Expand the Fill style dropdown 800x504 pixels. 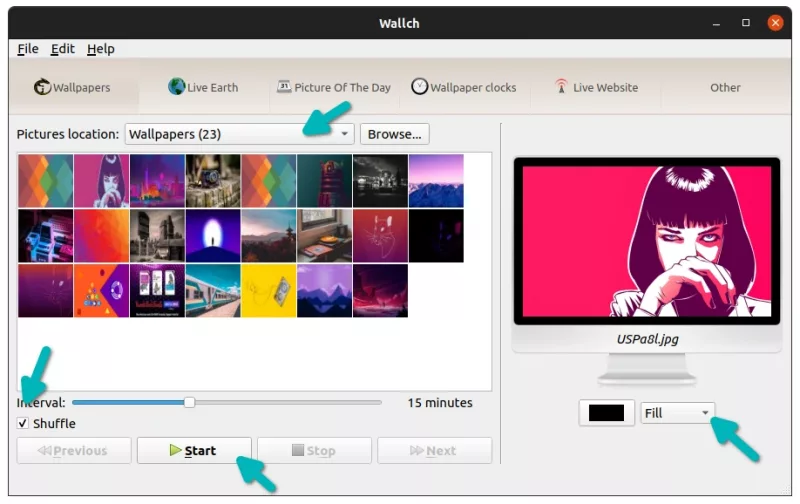click(677, 413)
